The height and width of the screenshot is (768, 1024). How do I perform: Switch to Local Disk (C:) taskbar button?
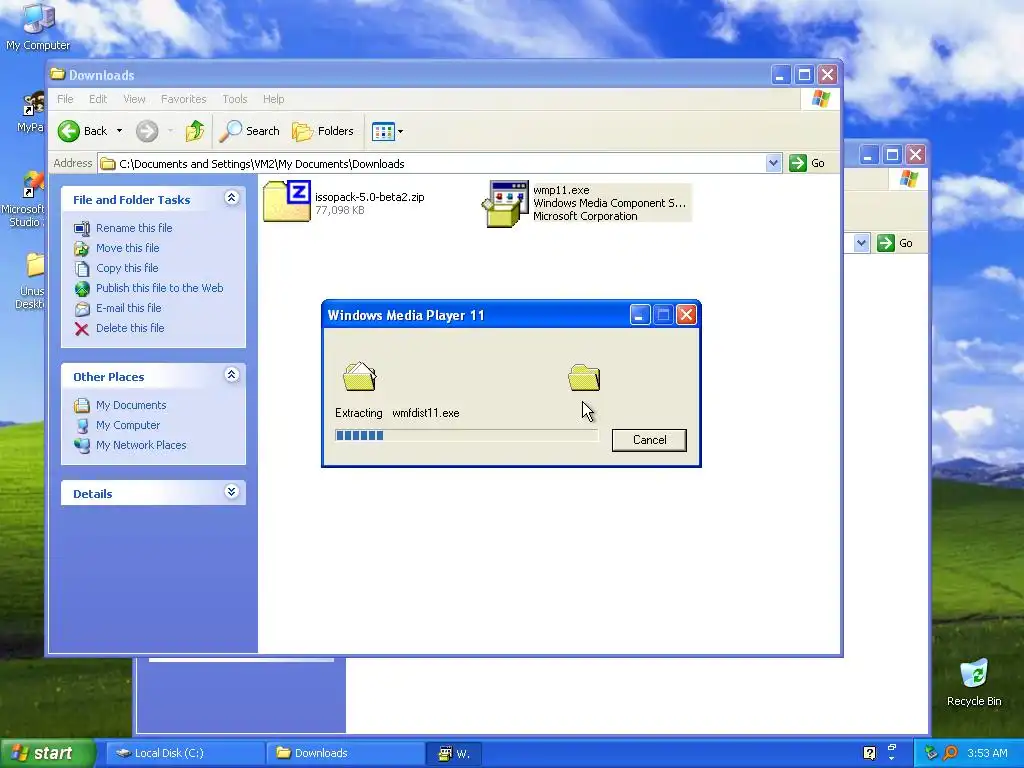click(x=184, y=754)
